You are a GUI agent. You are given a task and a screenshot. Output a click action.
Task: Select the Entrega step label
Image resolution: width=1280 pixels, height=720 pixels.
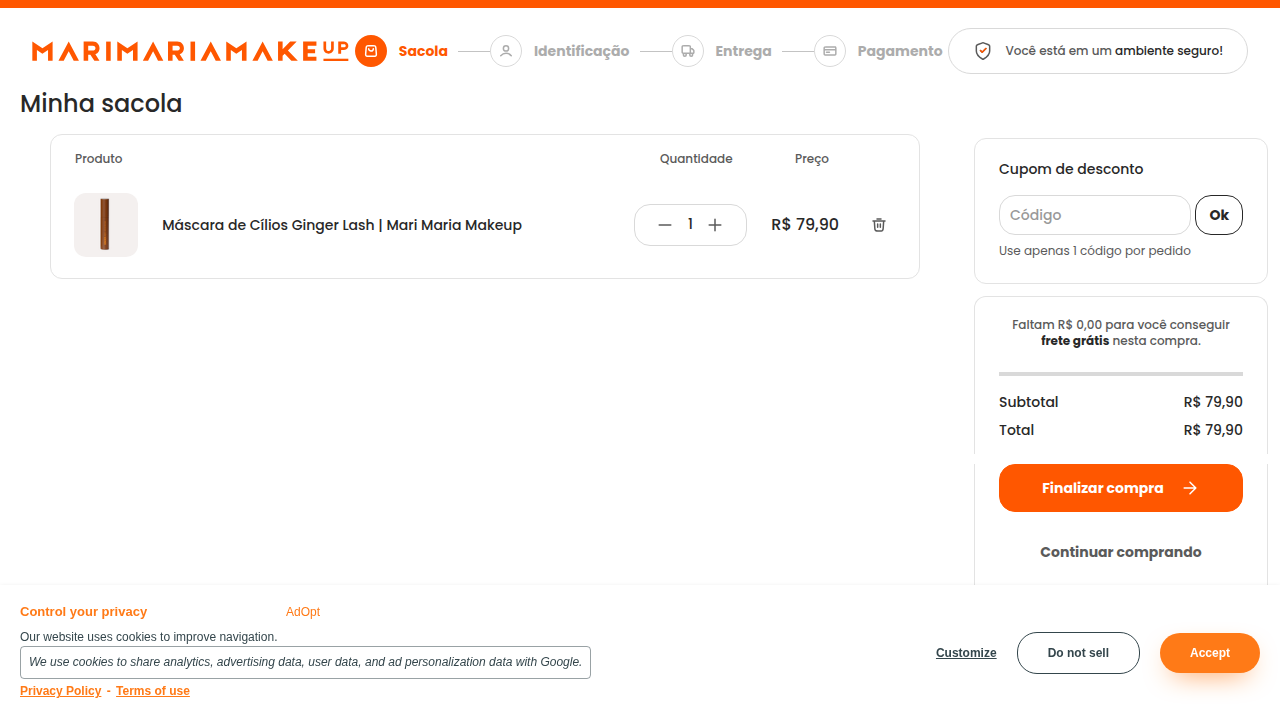click(744, 51)
